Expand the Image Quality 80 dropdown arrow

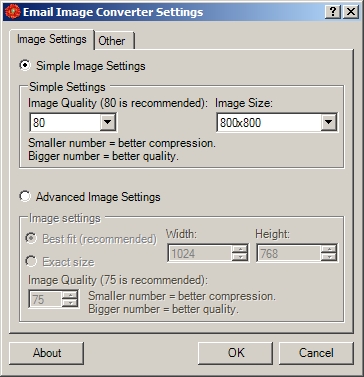pos(108,123)
